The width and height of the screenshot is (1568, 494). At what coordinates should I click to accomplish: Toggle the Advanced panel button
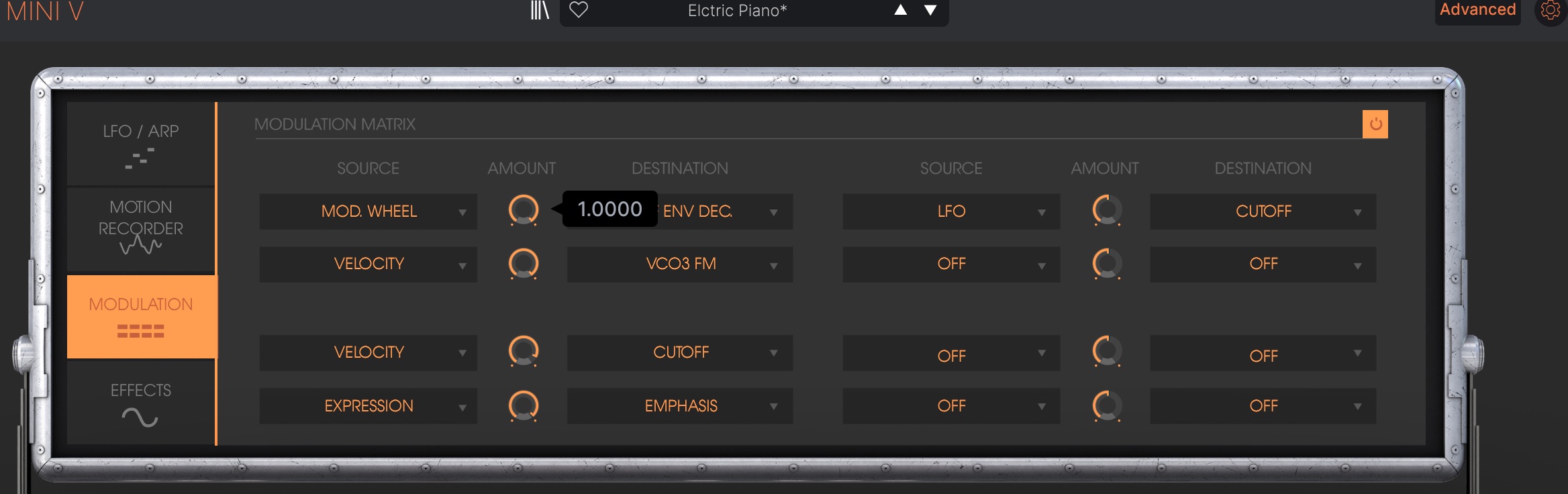(1477, 11)
